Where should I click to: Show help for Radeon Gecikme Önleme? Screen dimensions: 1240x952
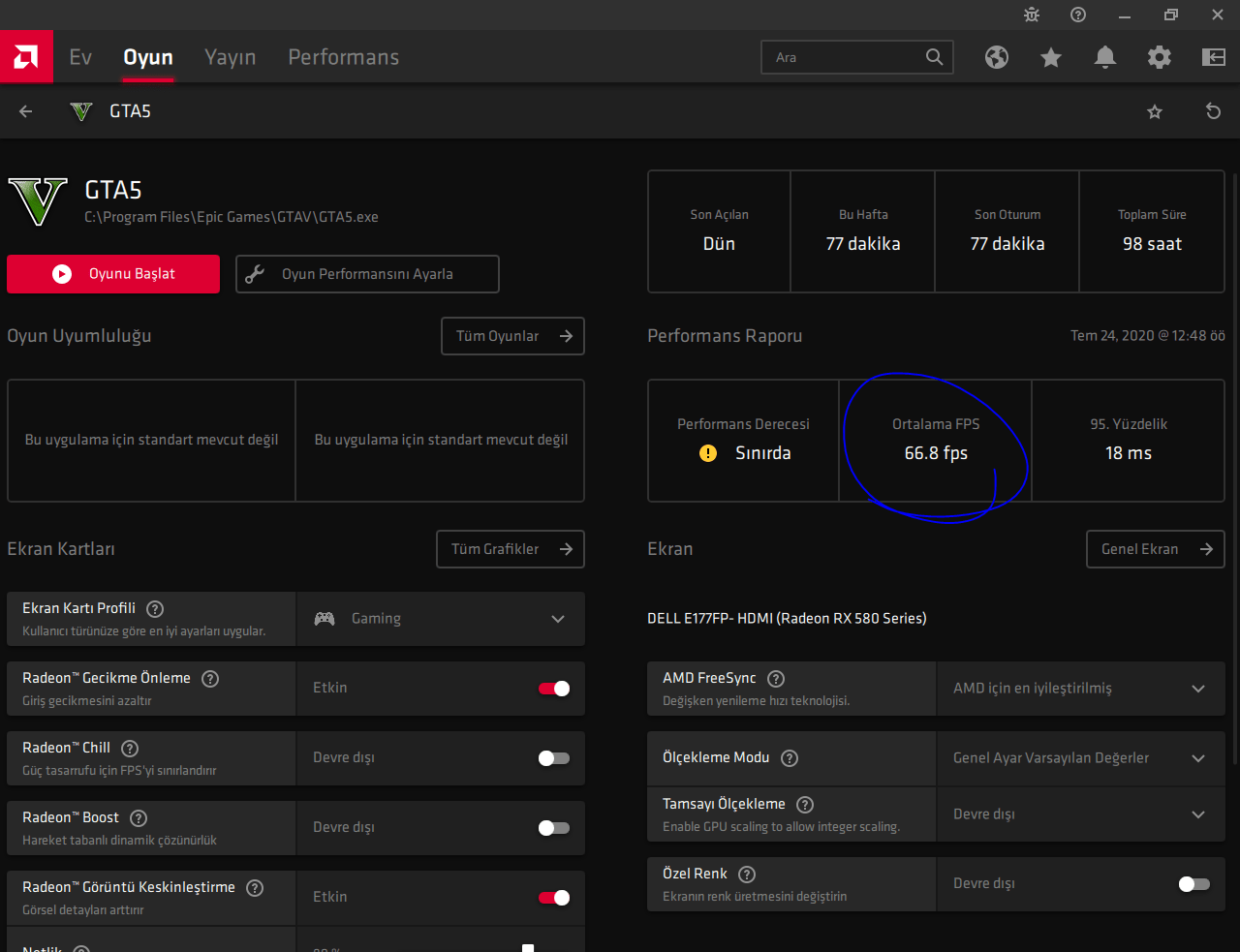click(x=210, y=679)
